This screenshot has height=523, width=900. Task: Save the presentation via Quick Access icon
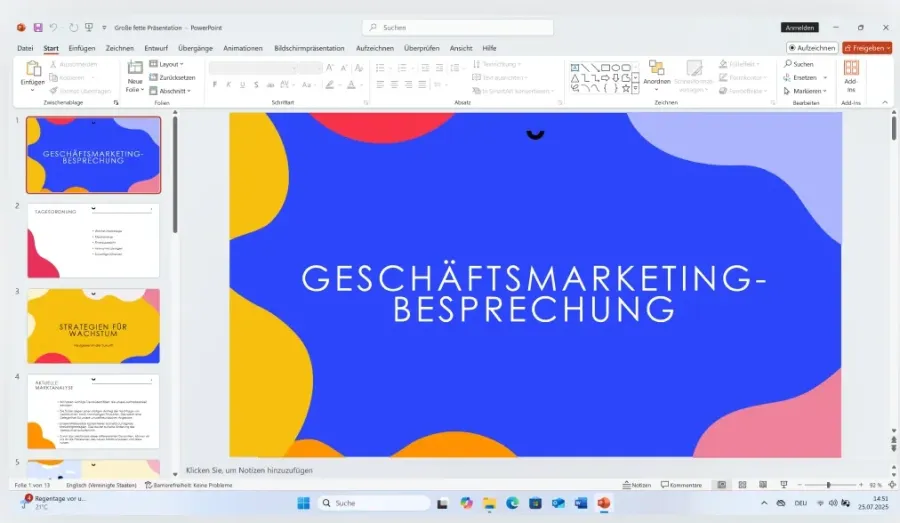coord(38,28)
